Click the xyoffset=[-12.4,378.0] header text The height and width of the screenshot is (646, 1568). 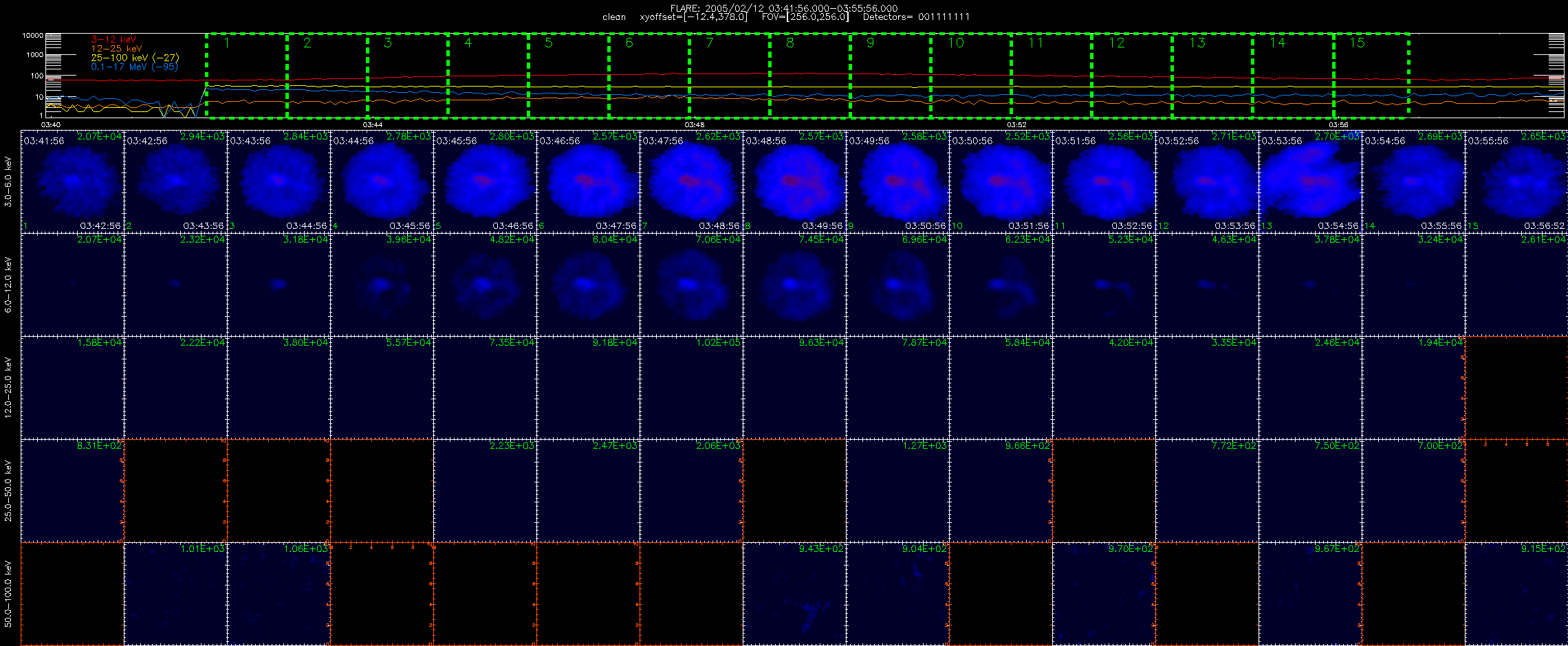click(x=693, y=17)
